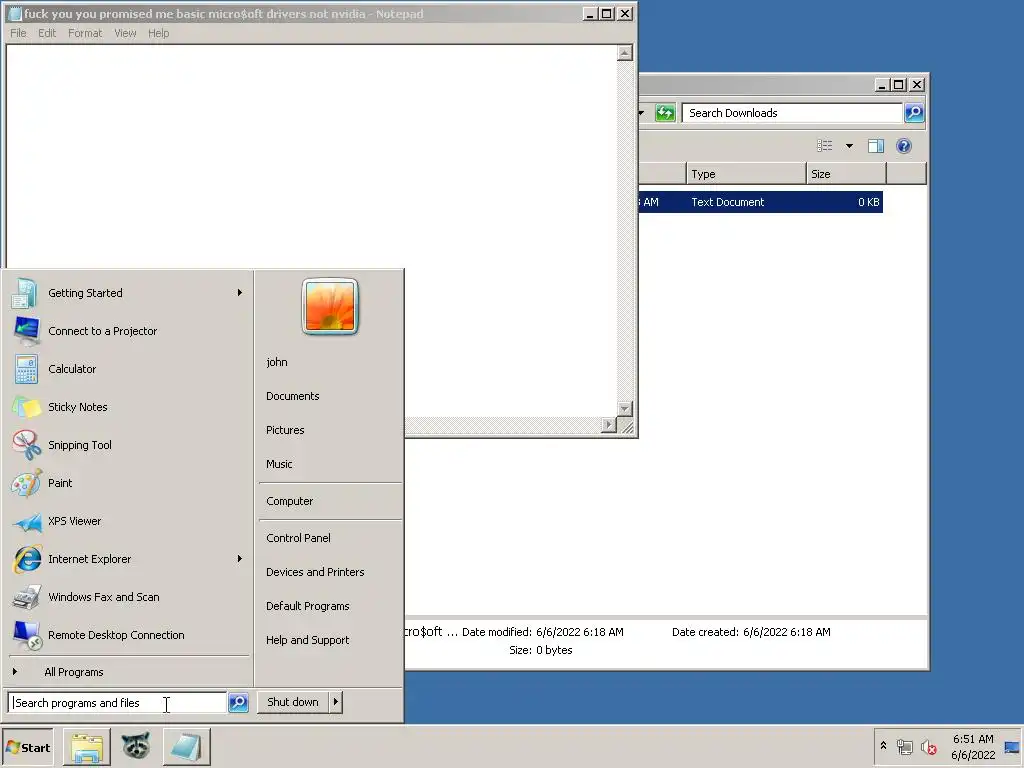This screenshot has width=1024, height=768.
Task: Open Computer from the Start menu
Action: [290, 501]
